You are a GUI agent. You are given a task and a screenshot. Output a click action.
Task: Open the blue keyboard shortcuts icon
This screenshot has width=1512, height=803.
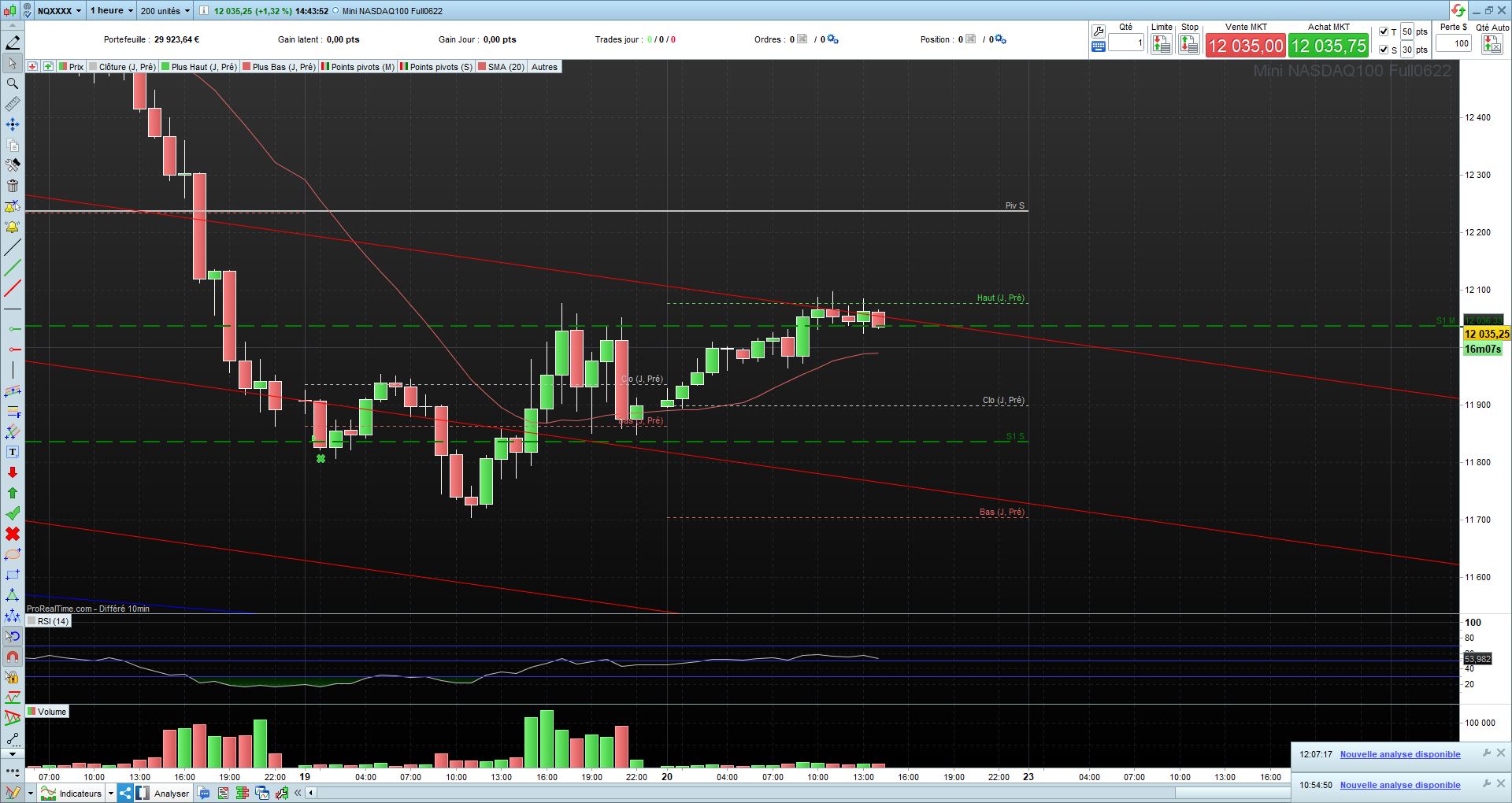1099,46
